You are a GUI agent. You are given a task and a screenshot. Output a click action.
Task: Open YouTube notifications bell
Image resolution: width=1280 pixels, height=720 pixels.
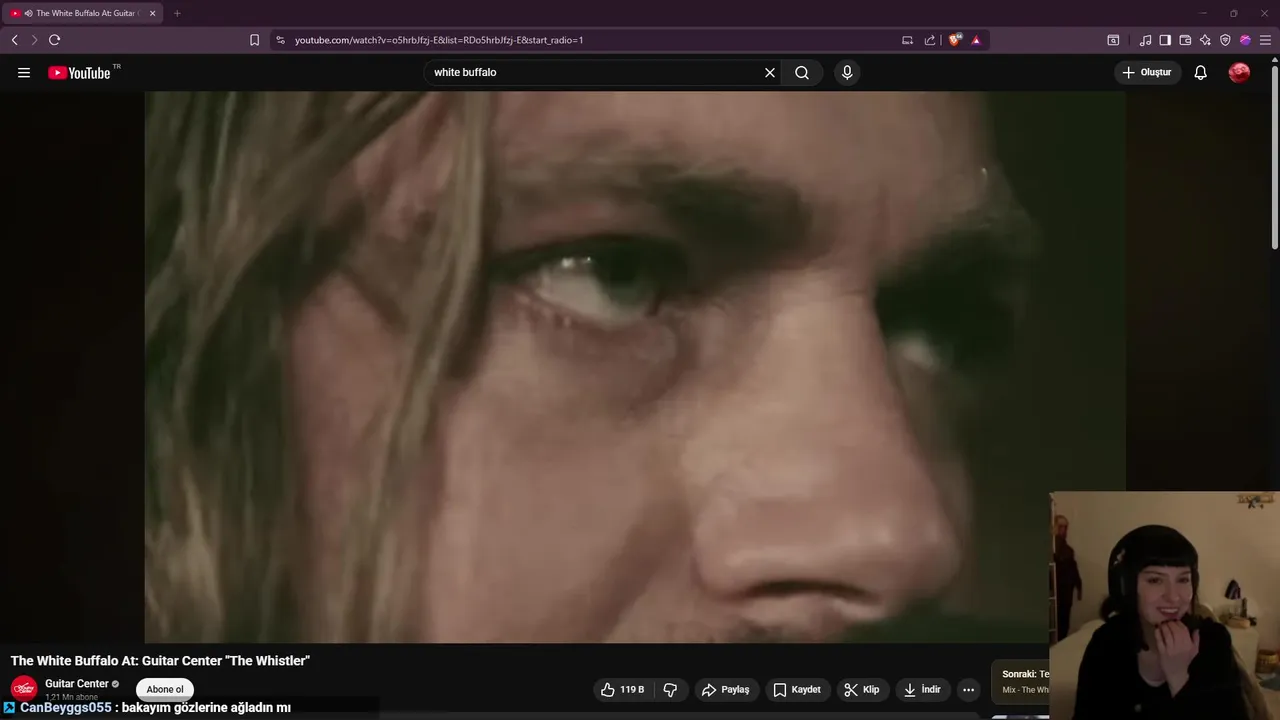1201,72
